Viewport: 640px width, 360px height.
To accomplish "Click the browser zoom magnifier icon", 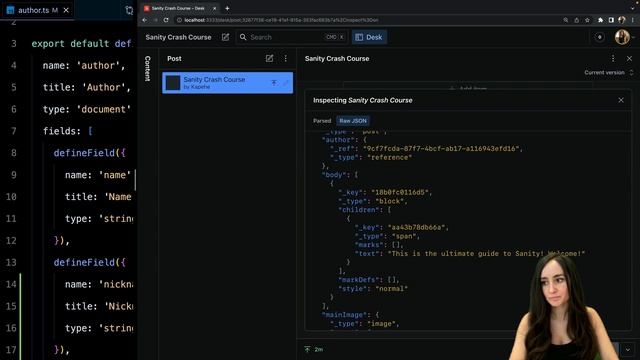I will point(566,20).
